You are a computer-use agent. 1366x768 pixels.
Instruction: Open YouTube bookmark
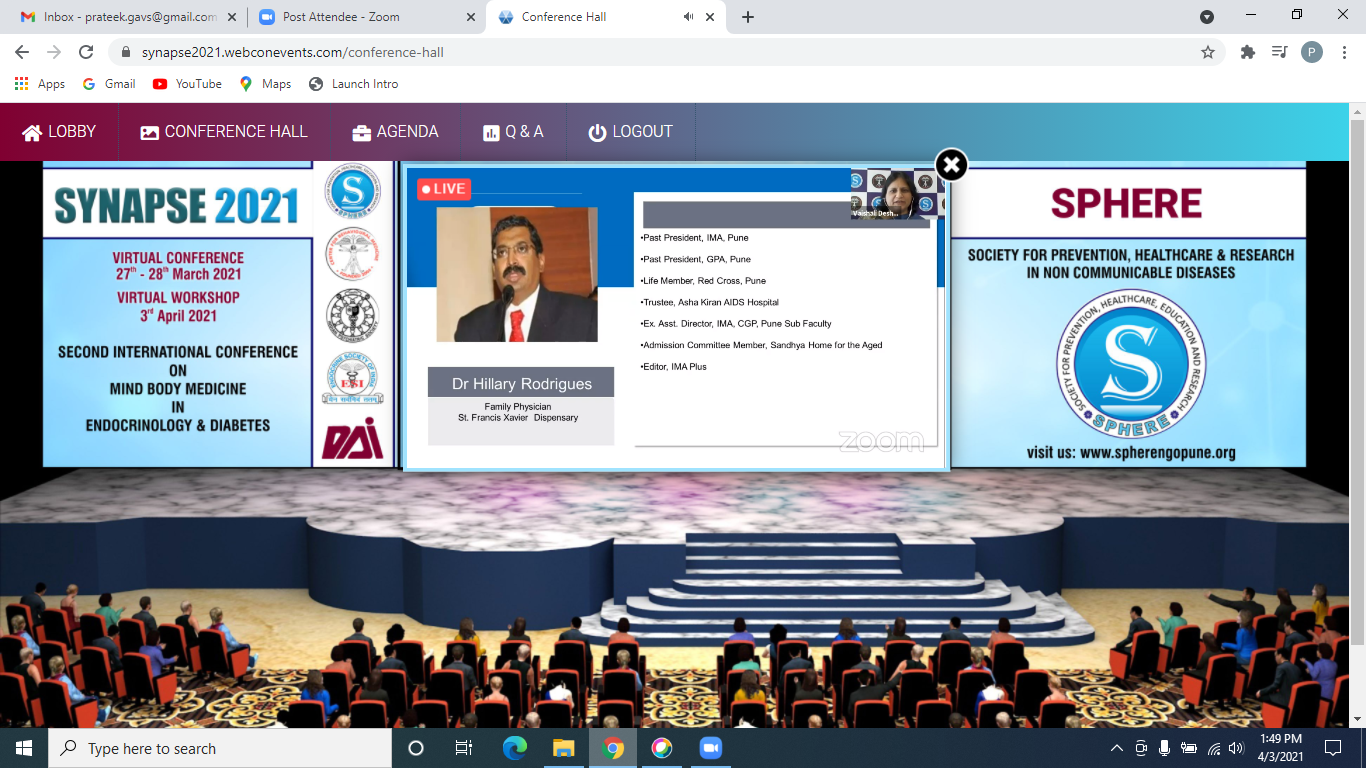187,84
